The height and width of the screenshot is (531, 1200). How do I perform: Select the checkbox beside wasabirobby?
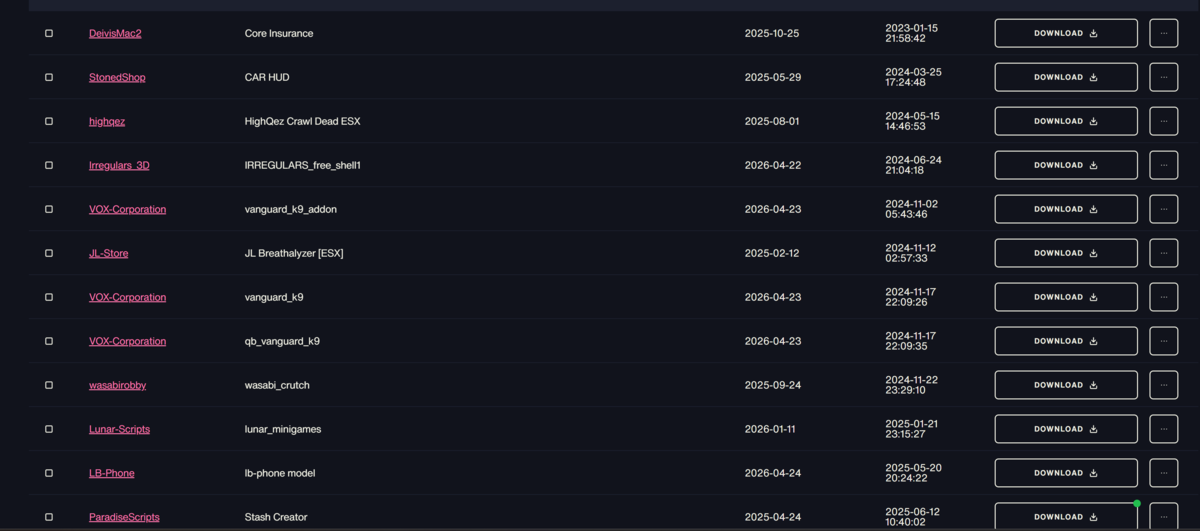[49, 385]
